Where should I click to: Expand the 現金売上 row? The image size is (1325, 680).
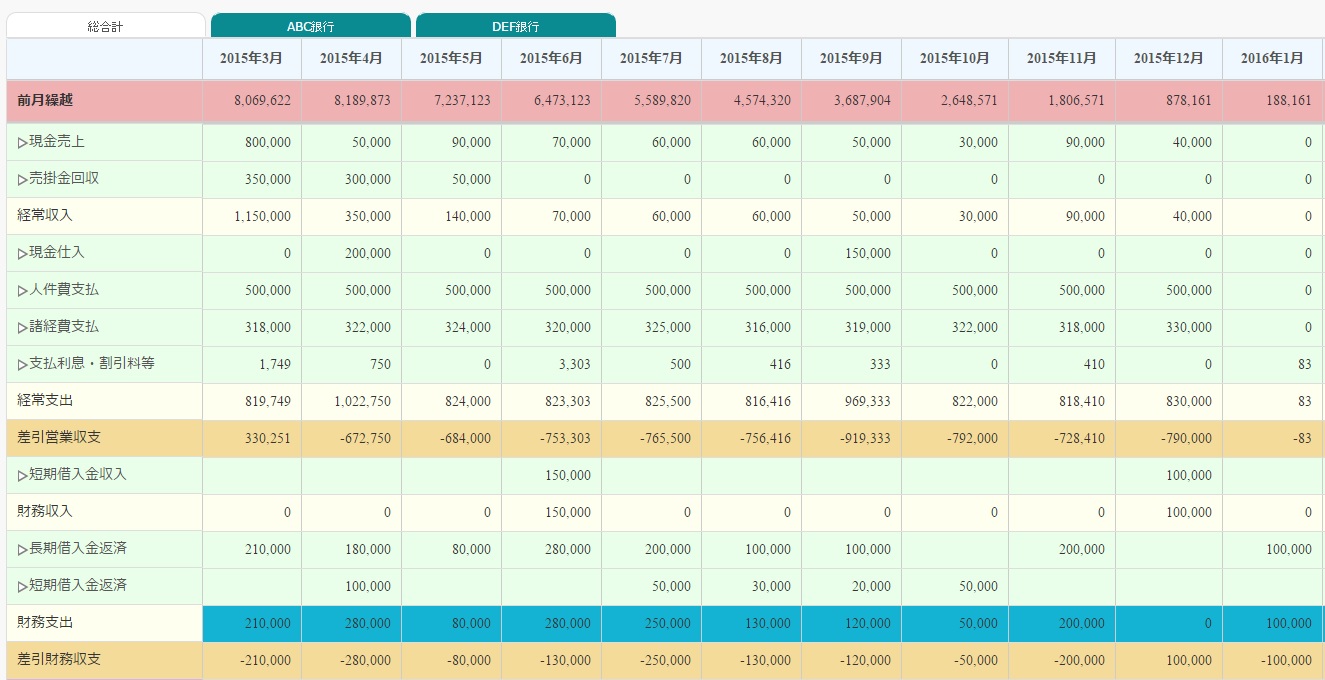pos(23,143)
